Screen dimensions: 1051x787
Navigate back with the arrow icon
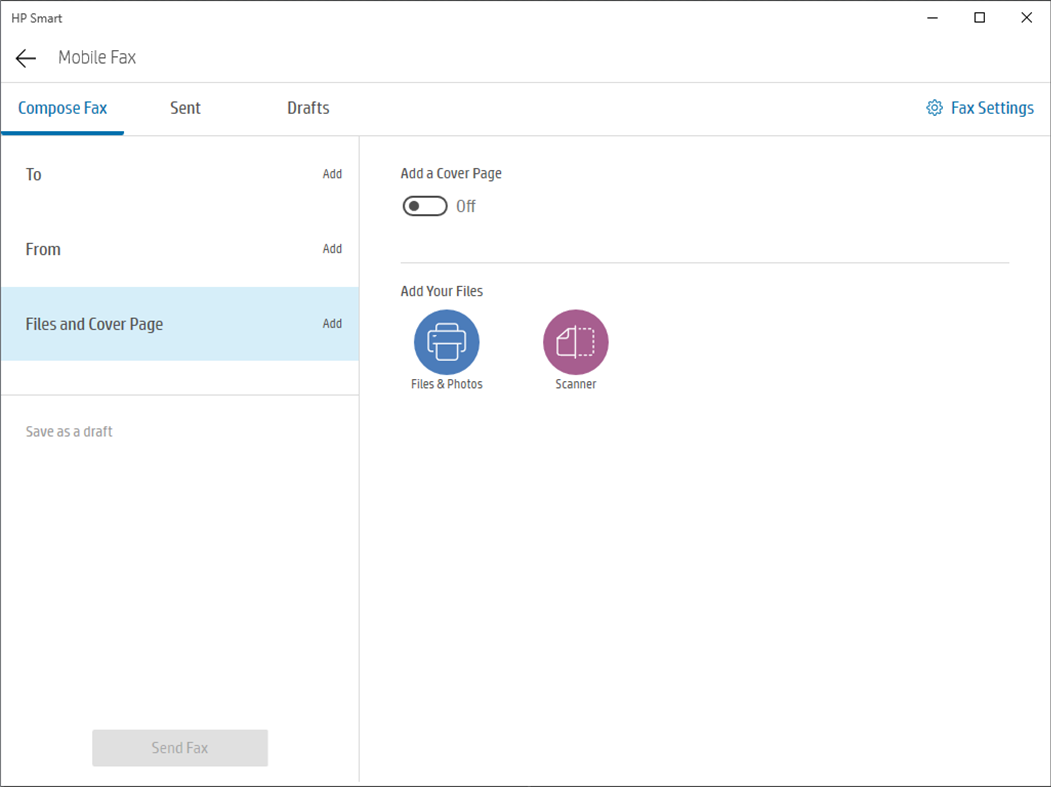(x=25, y=58)
